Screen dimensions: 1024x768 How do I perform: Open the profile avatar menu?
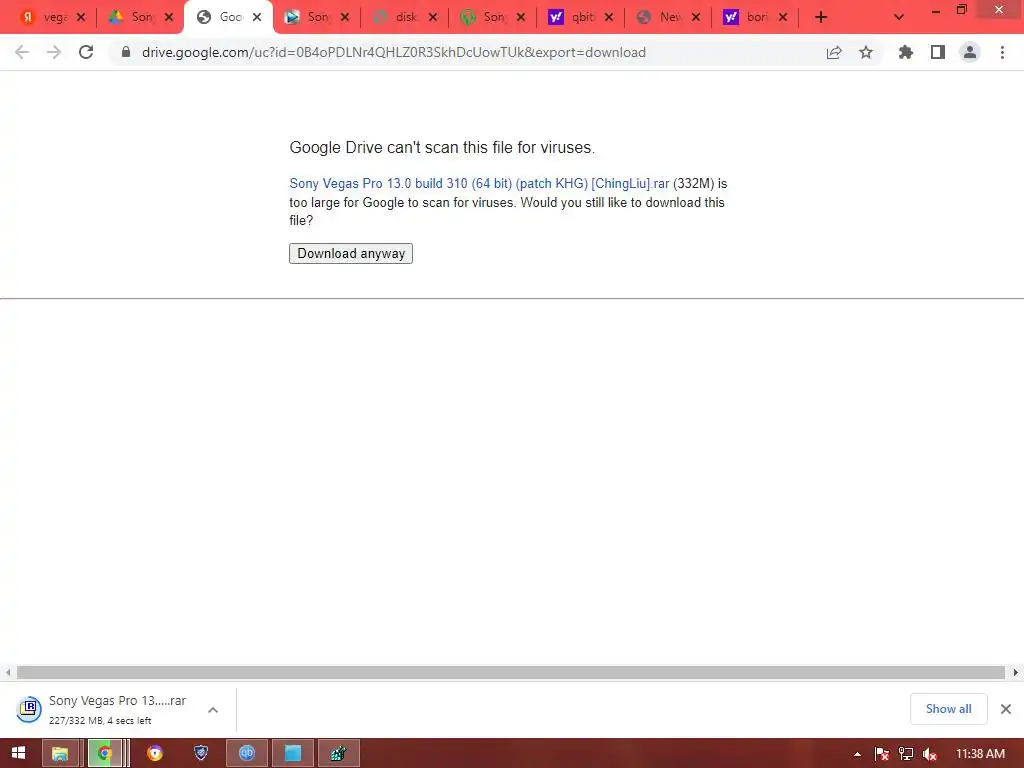tap(970, 52)
